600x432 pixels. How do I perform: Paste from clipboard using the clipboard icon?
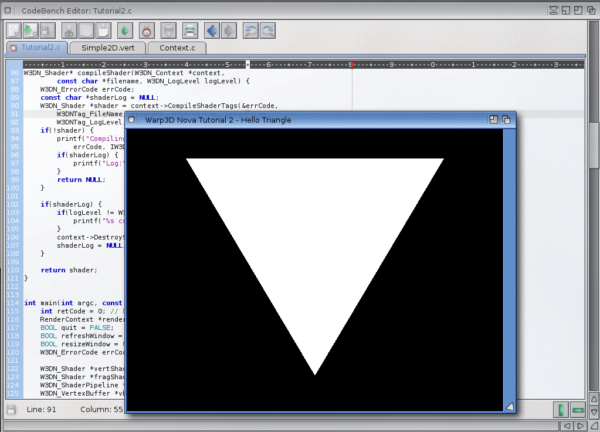click(103, 31)
